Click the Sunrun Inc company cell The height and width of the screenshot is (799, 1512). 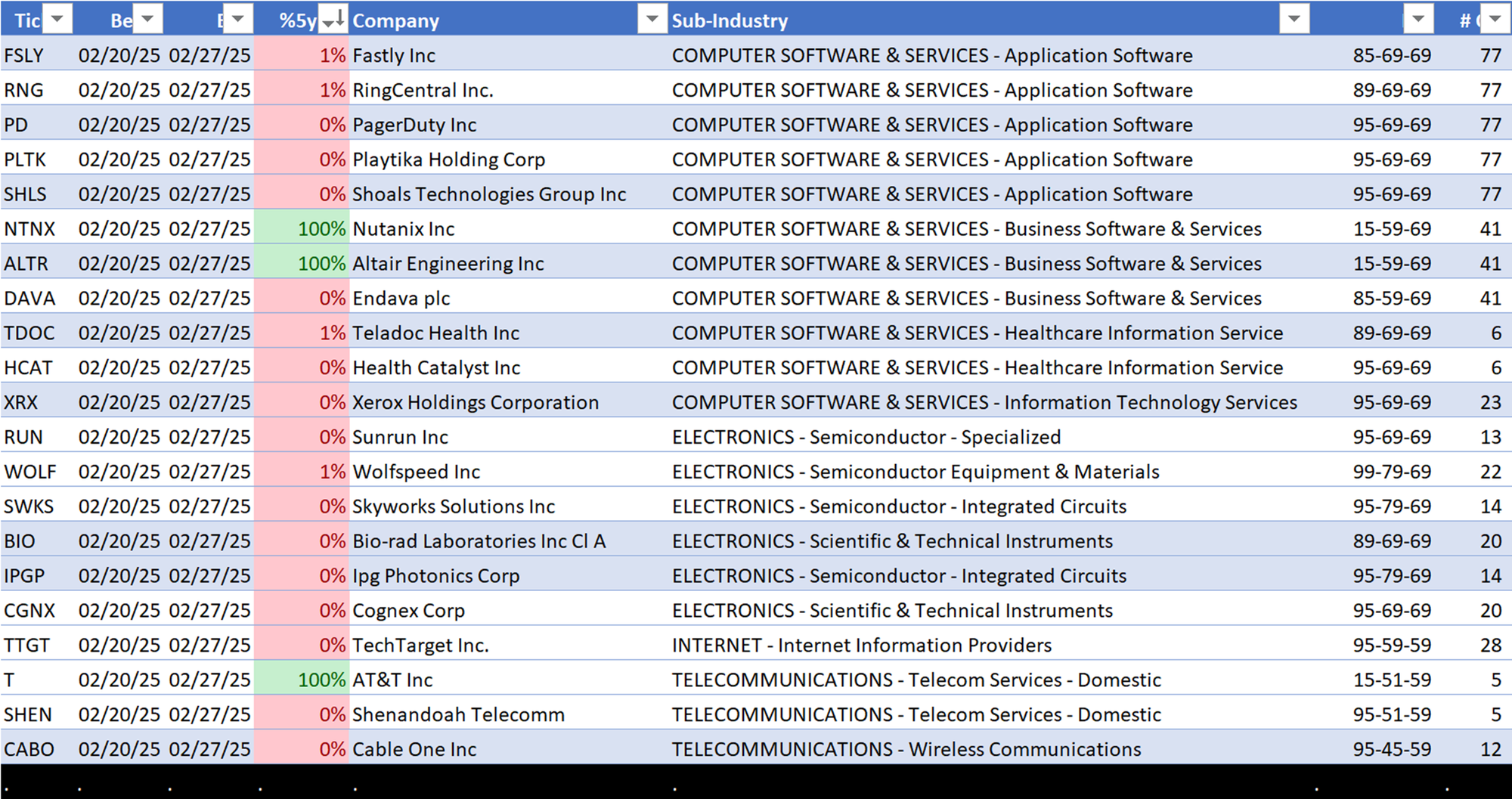point(509,437)
